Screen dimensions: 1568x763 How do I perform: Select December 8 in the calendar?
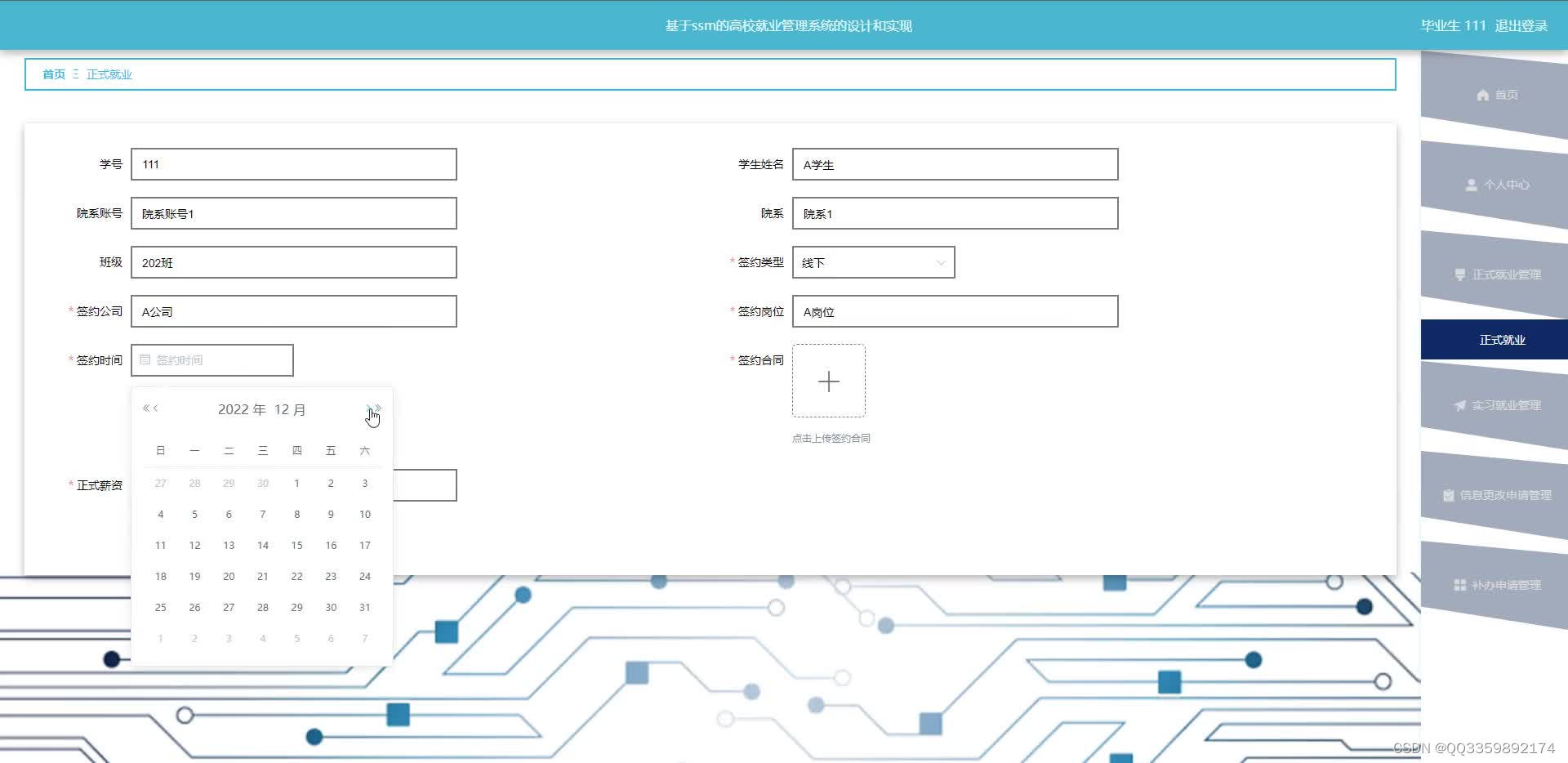click(296, 515)
